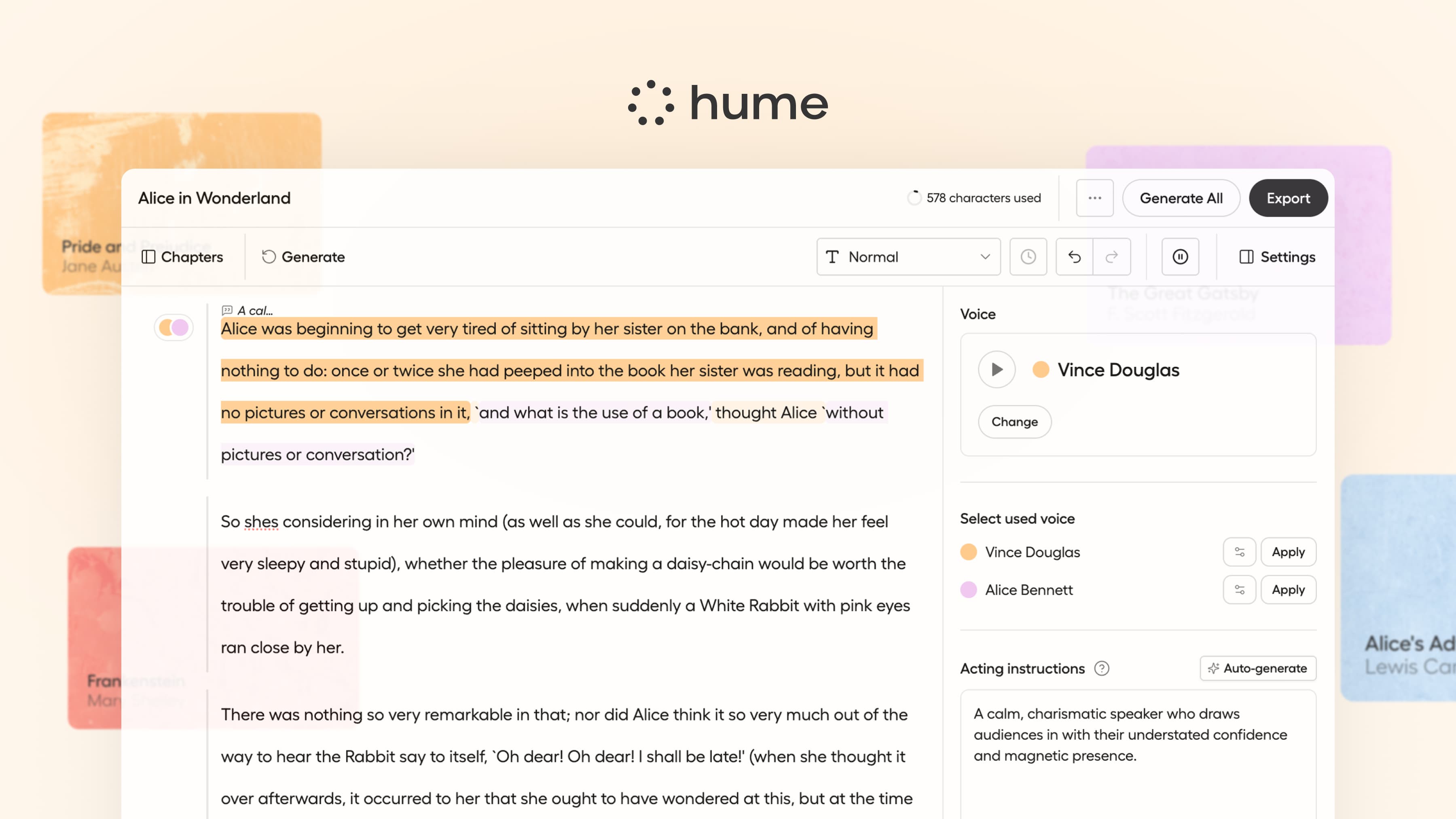This screenshot has width=1456, height=819.
Task: Click the Generate All button
Action: [x=1181, y=198]
